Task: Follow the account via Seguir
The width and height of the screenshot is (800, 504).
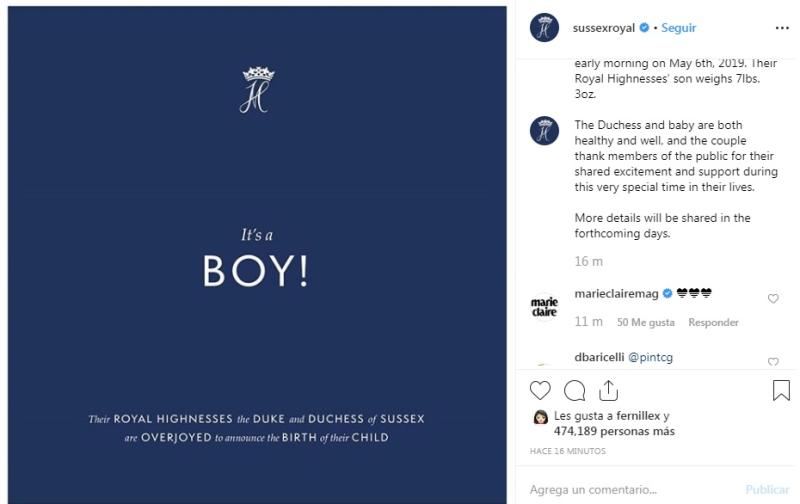Action: coord(678,28)
